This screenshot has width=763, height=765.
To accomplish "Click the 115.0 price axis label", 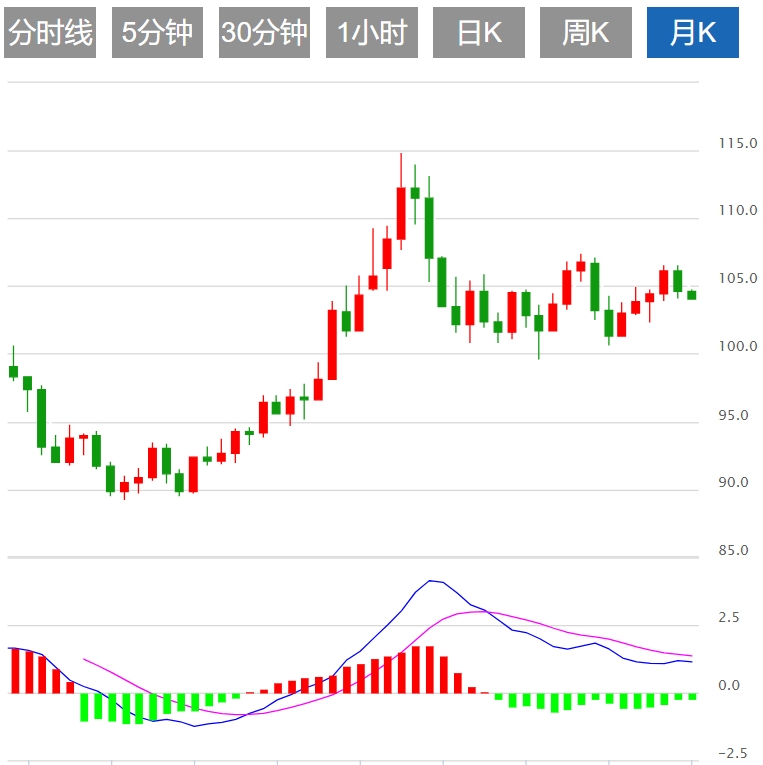I will click(x=738, y=143).
